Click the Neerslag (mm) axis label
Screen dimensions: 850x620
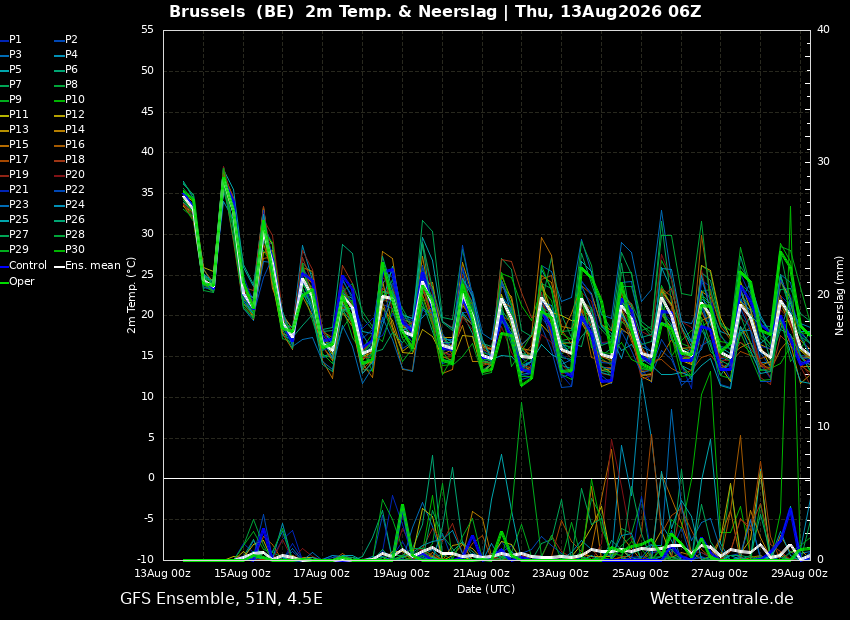[x=839, y=295]
